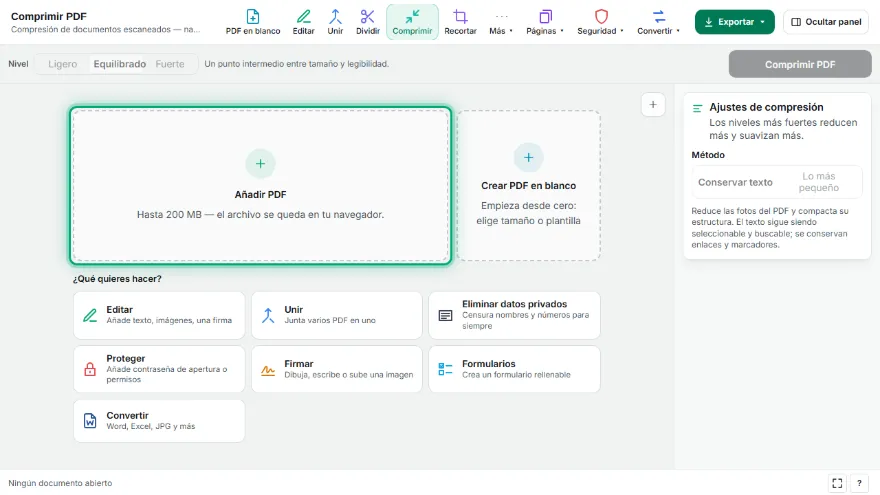Select the Editar tool in toolbar
Screen dimensions: 880x495
pyautogui.click(x=303, y=22)
